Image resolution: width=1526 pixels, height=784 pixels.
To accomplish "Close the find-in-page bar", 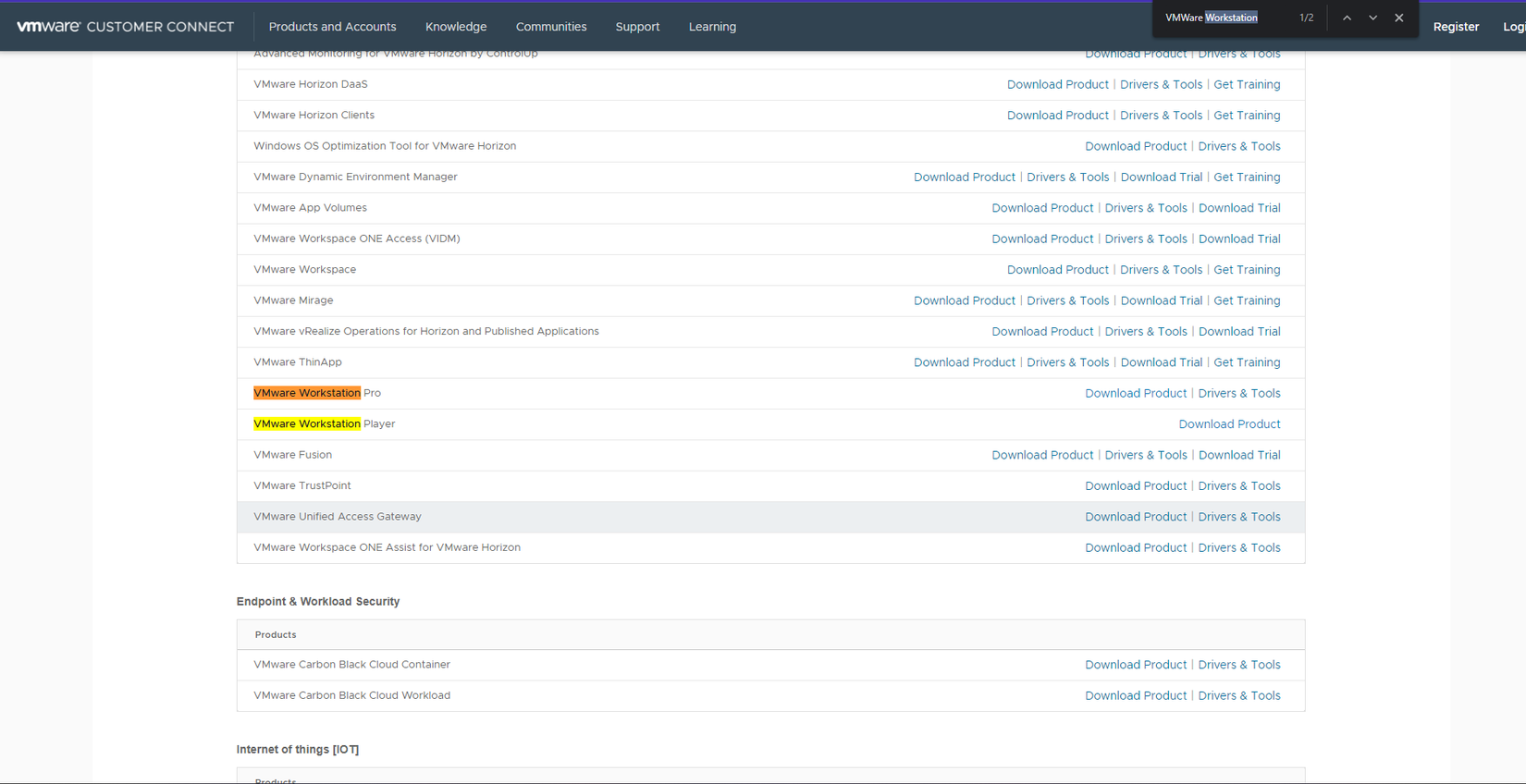I will click(x=1398, y=18).
